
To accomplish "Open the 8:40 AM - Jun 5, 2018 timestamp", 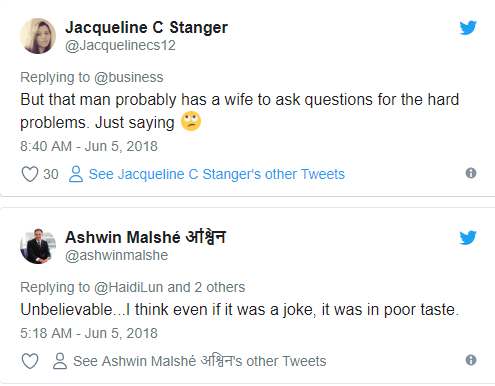I will click(89, 146).
